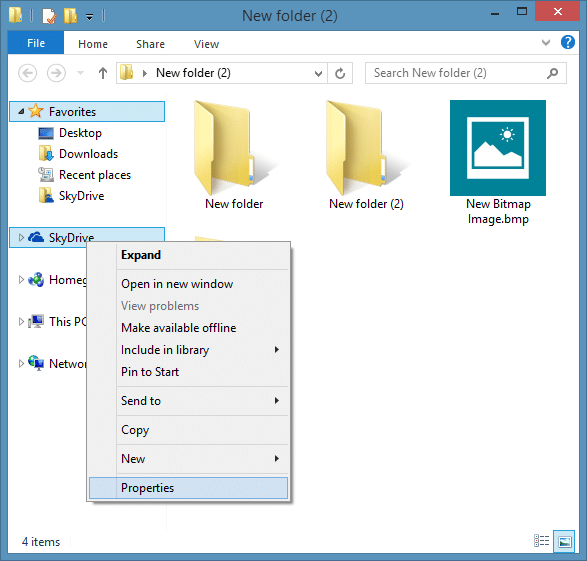The width and height of the screenshot is (587, 561).
Task: Refresh the folder view
Action: (340, 73)
